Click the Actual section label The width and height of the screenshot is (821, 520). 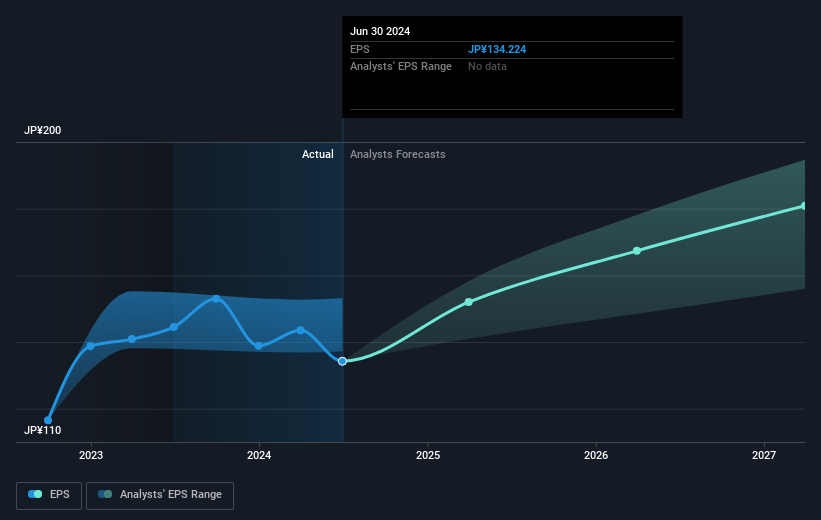[318, 154]
